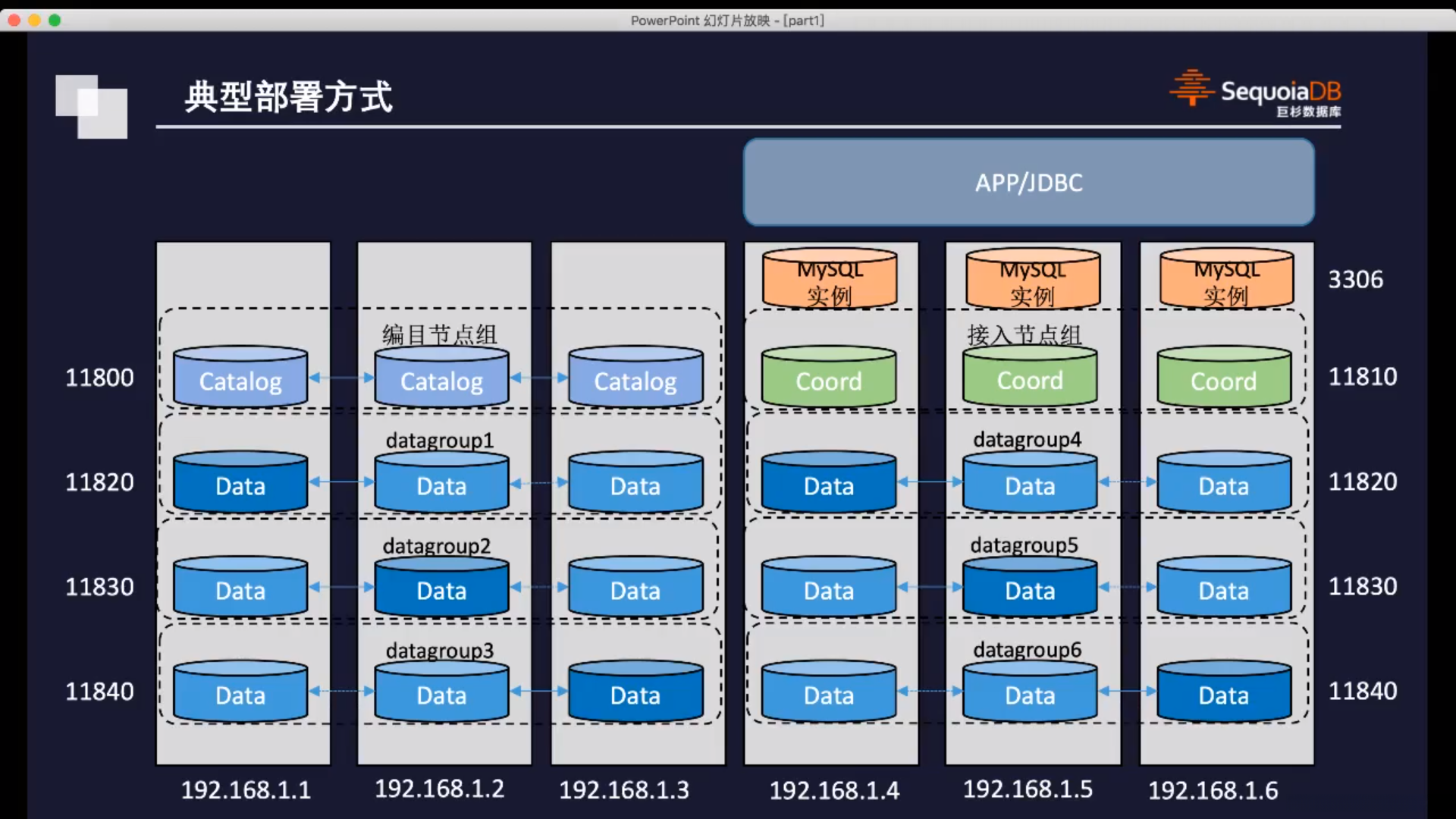Click the APP/JDBC box
Screen dimensions: 1456x819
[x=1028, y=182]
